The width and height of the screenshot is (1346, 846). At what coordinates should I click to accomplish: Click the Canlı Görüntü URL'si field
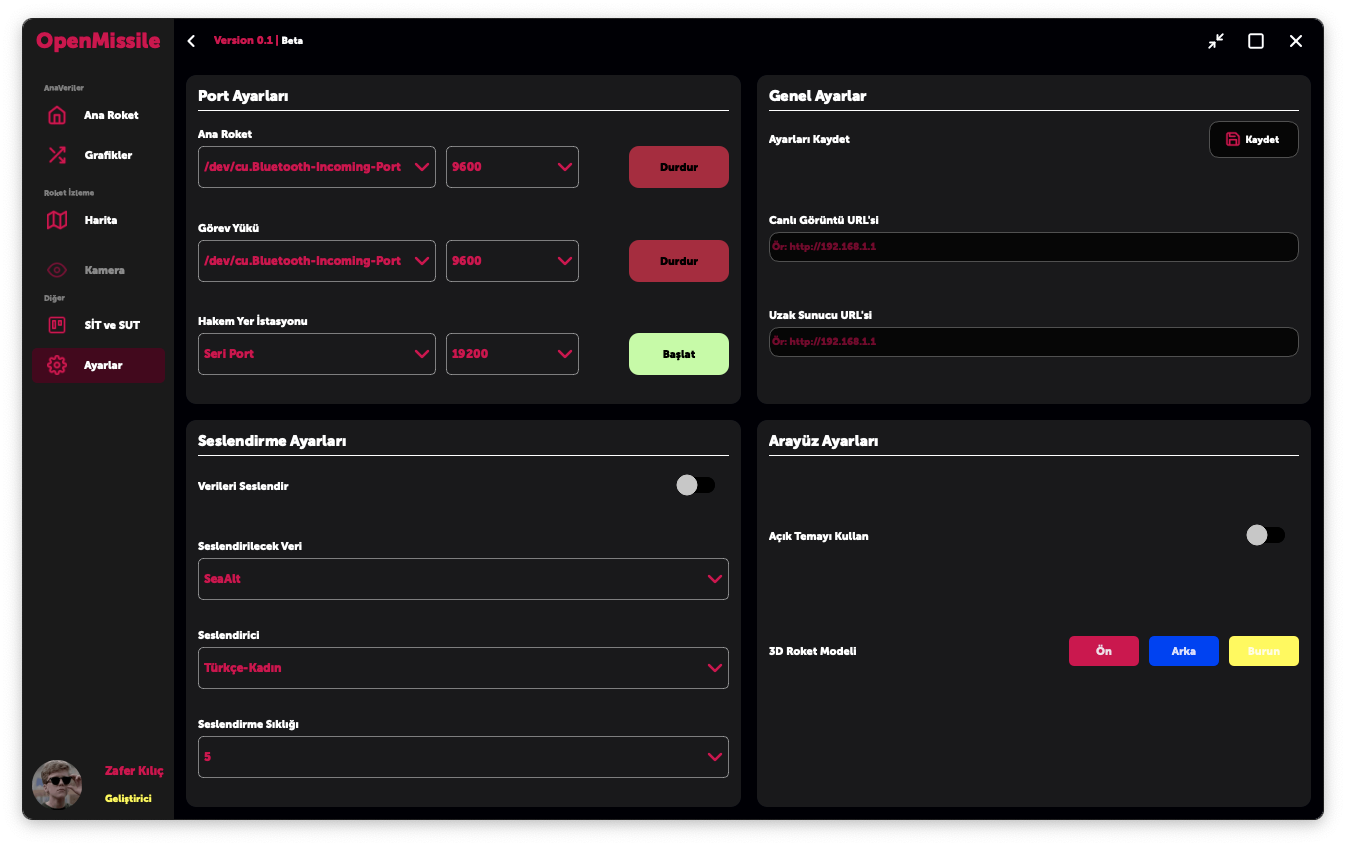tap(1033, 247)
